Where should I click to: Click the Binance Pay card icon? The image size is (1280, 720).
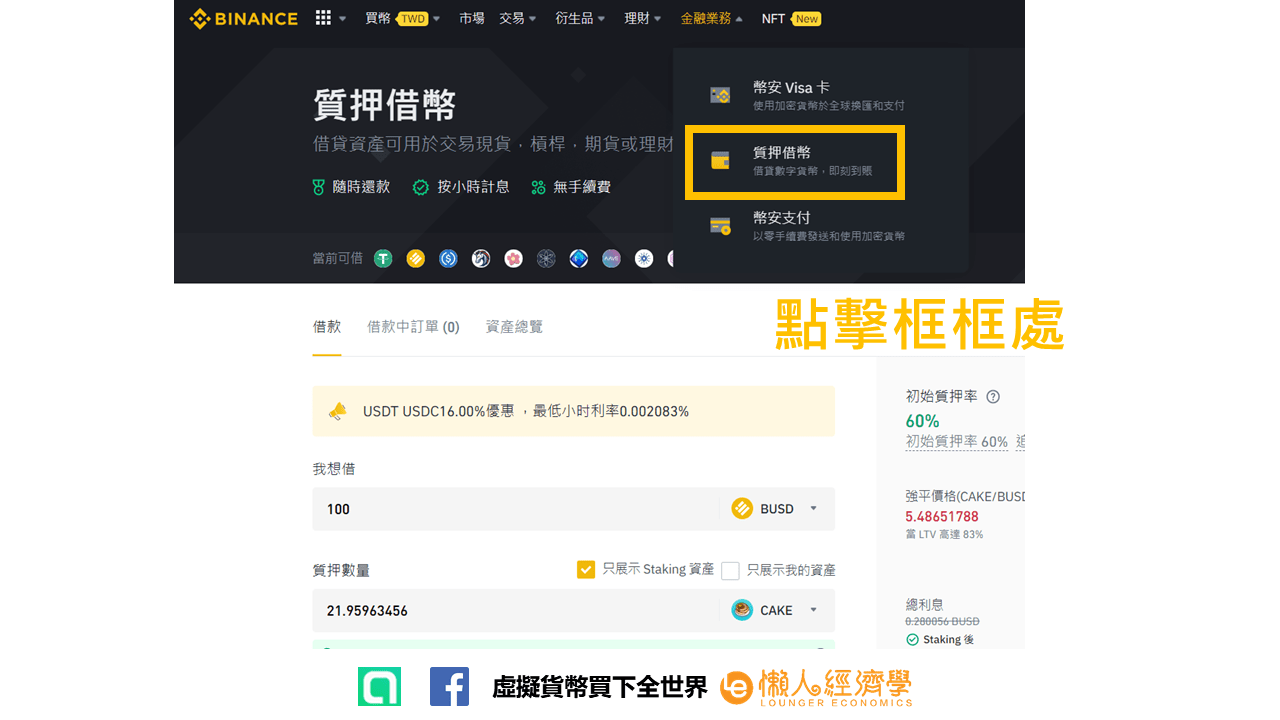coord(720,226)
